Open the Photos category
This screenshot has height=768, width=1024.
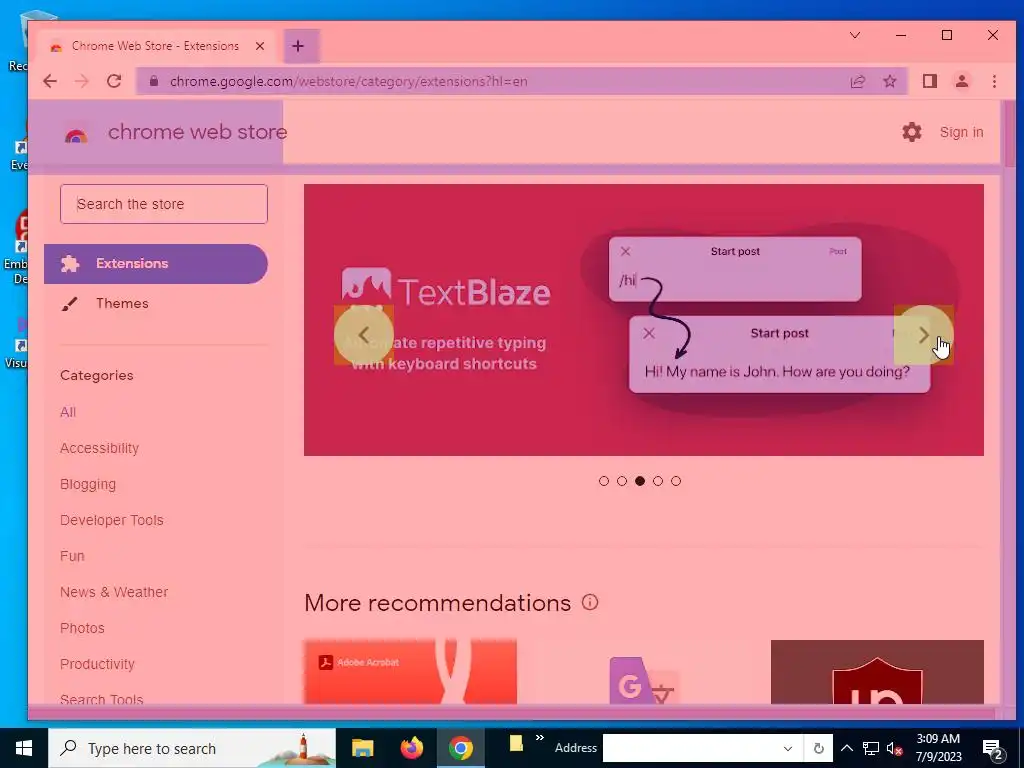click(x=82, y=628)
